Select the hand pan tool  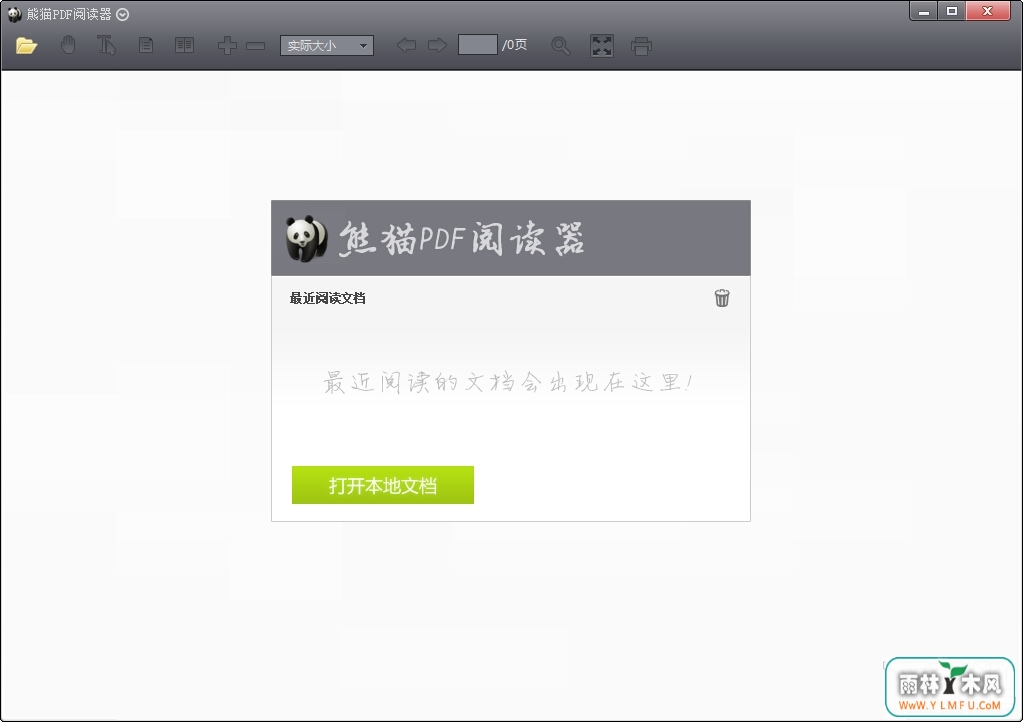coord(68,45)
